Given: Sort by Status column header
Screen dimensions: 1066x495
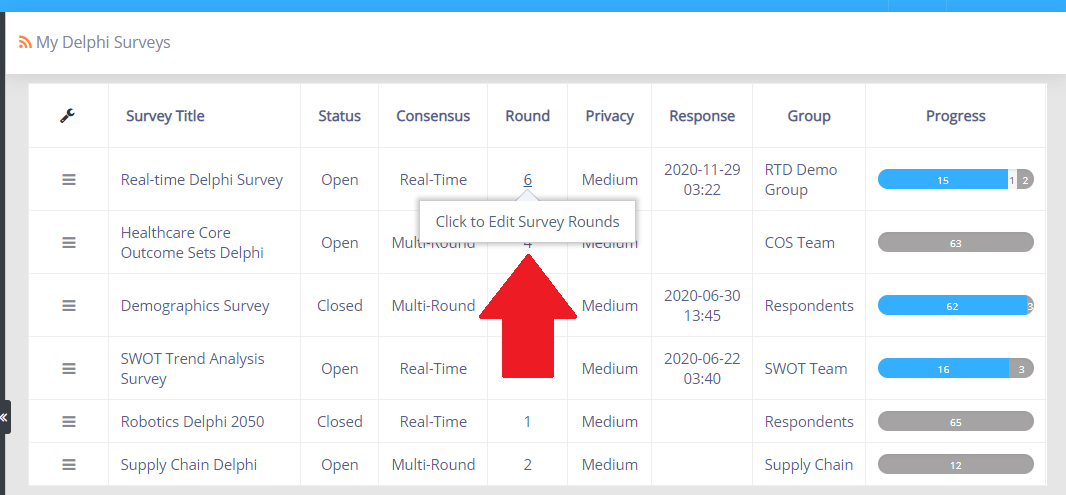Looking at the screenshot, I should coord(339,116).
